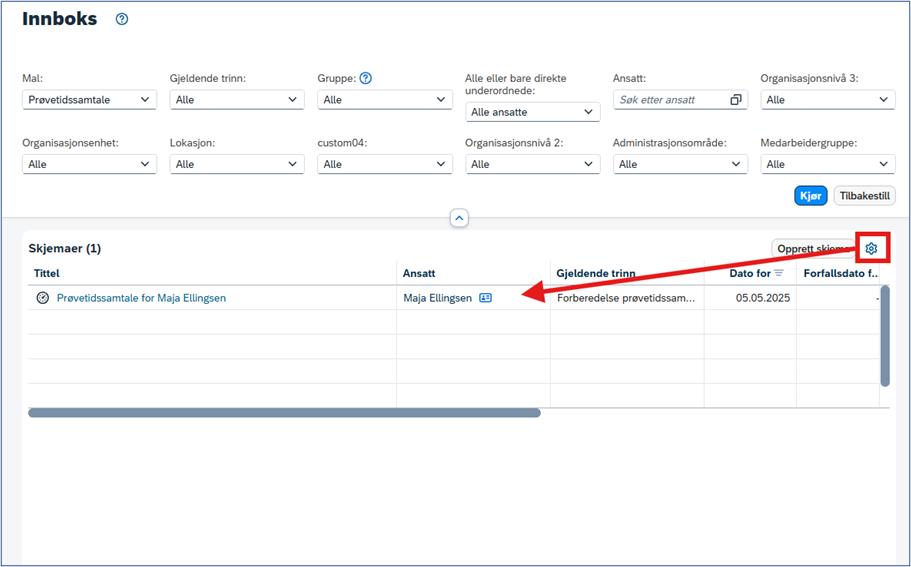This screenshot has height=567, width=911.
Task: Open the Gjeldende trinn dropdown
Action: coord(237,100)
